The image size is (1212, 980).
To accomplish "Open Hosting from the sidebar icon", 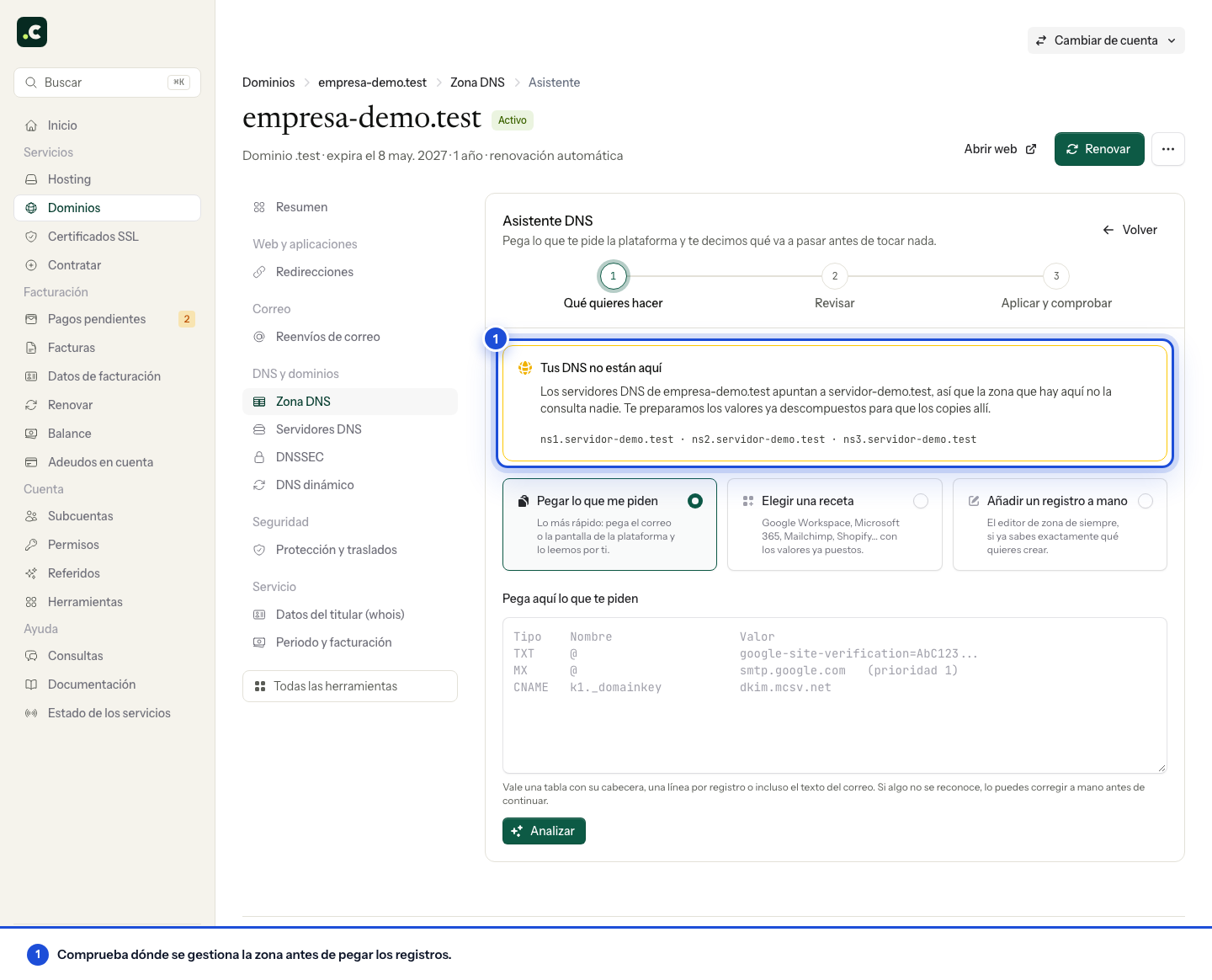I will click(31, 179).
